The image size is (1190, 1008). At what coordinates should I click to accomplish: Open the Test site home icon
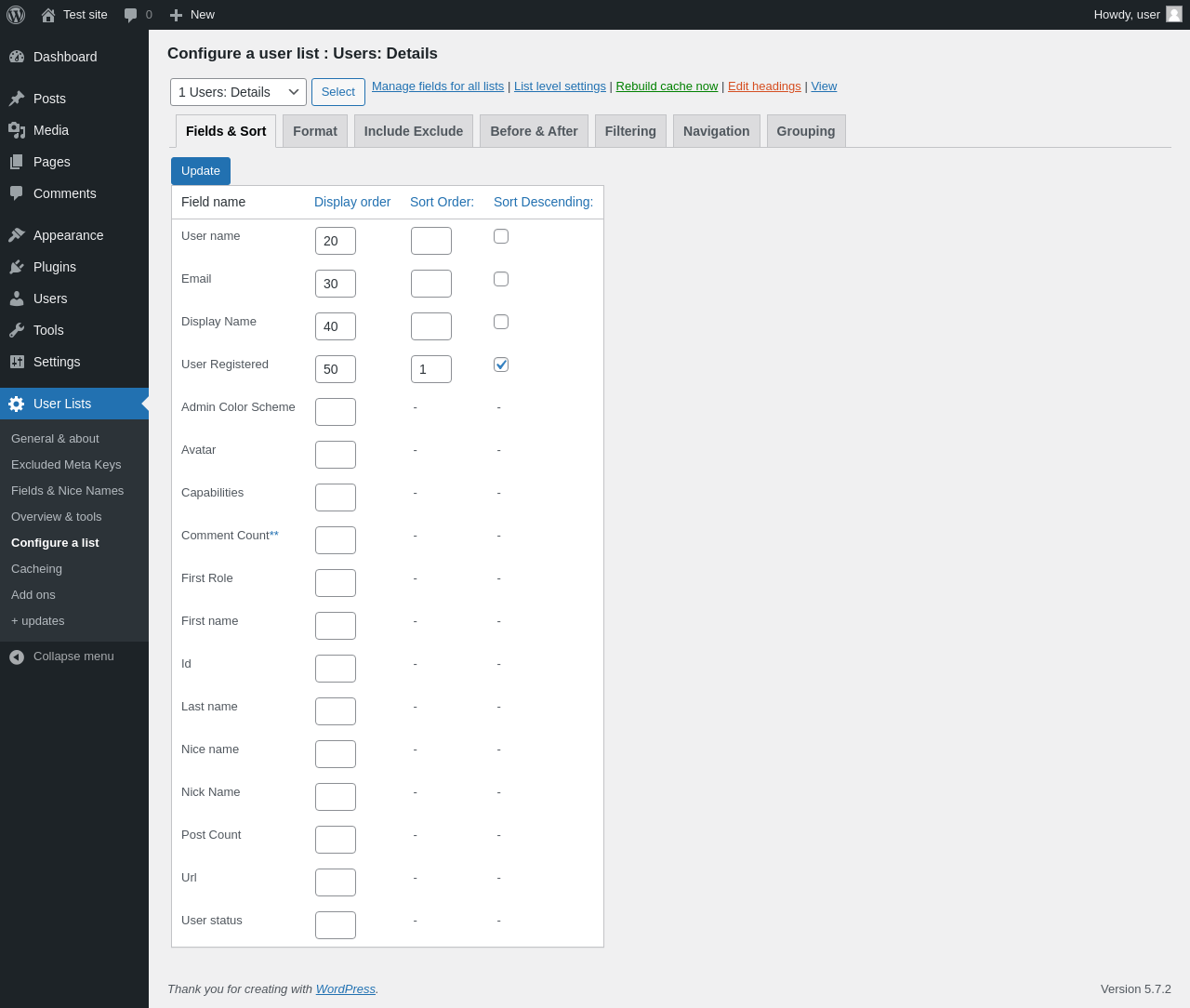pyautogui.click(x=48, y=15)
